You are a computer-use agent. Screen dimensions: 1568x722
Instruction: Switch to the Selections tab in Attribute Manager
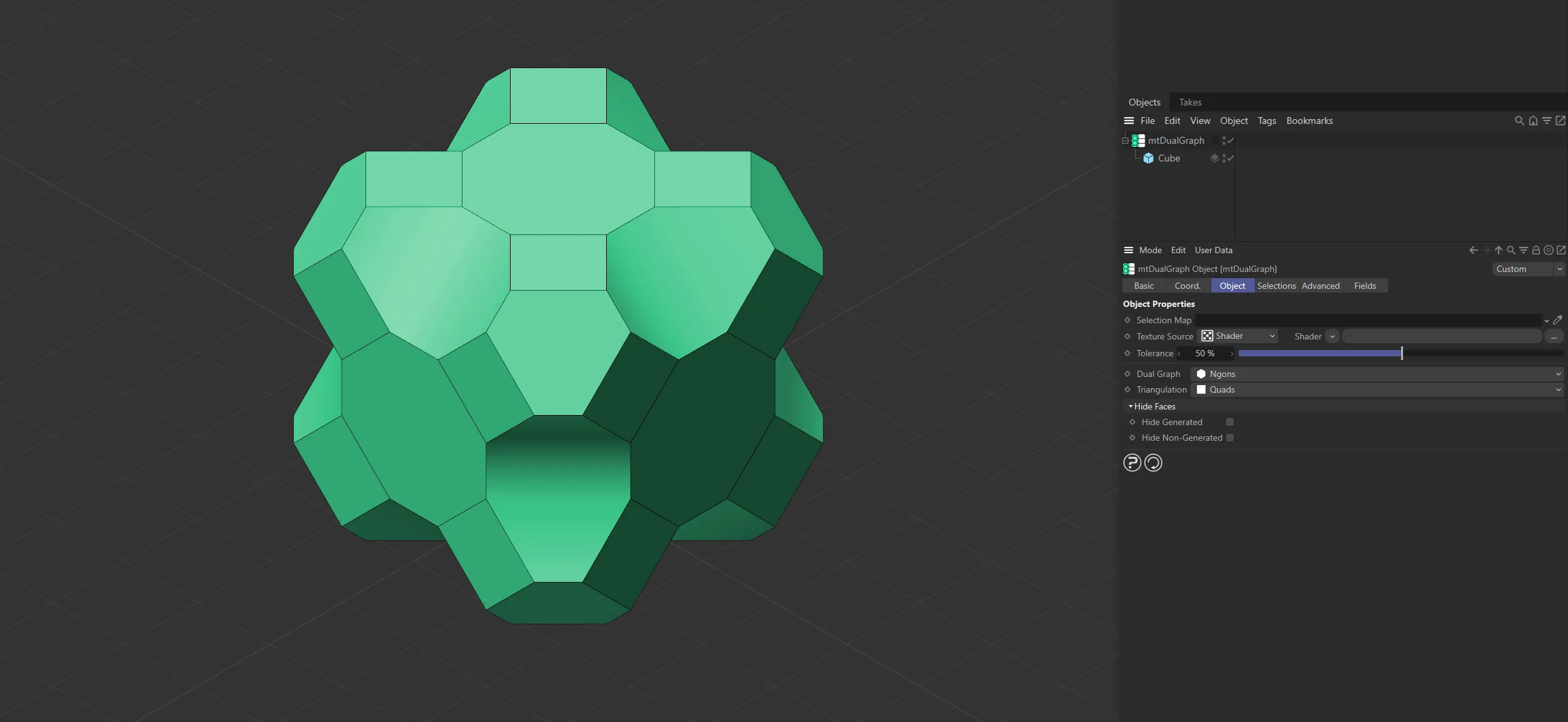[x=1276, y=286]
